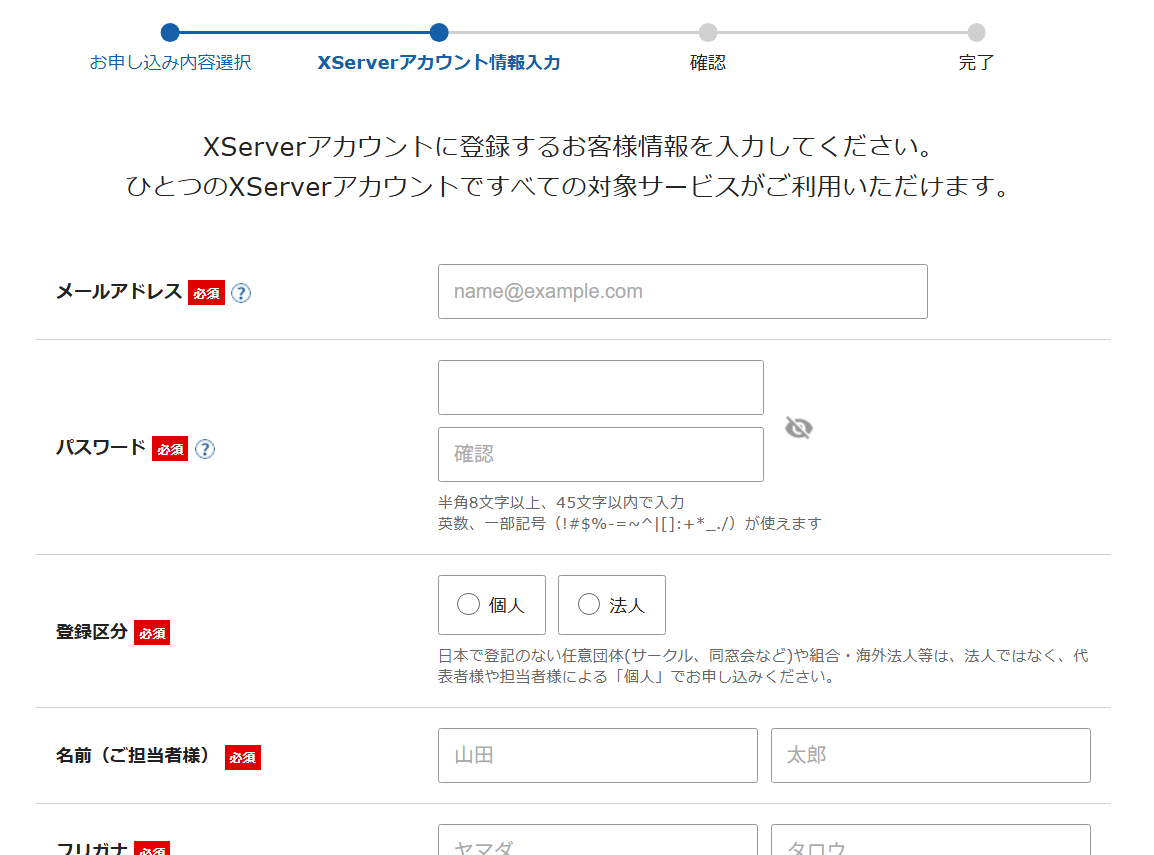Click the 半角8文字以上、45文字以内で入力 hint
This screenshot has height=855, width=1154.
pyautogui.click(x=561, y=503)
